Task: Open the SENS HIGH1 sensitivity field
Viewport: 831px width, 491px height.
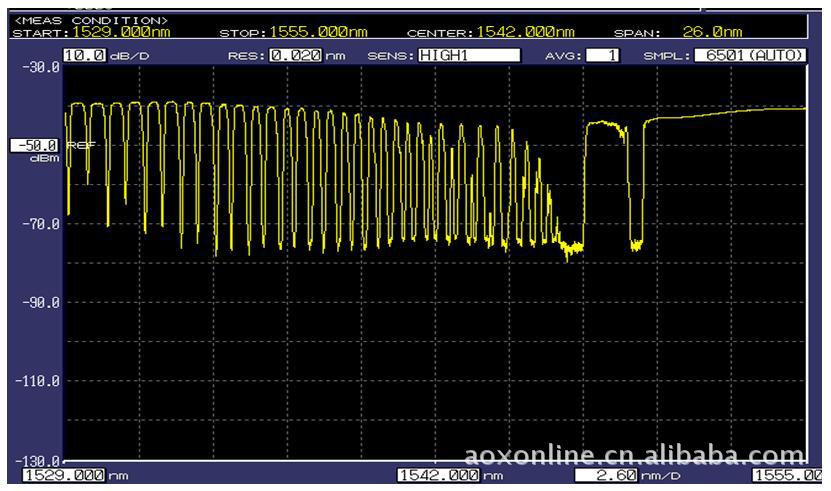Action: coord(468,56)
